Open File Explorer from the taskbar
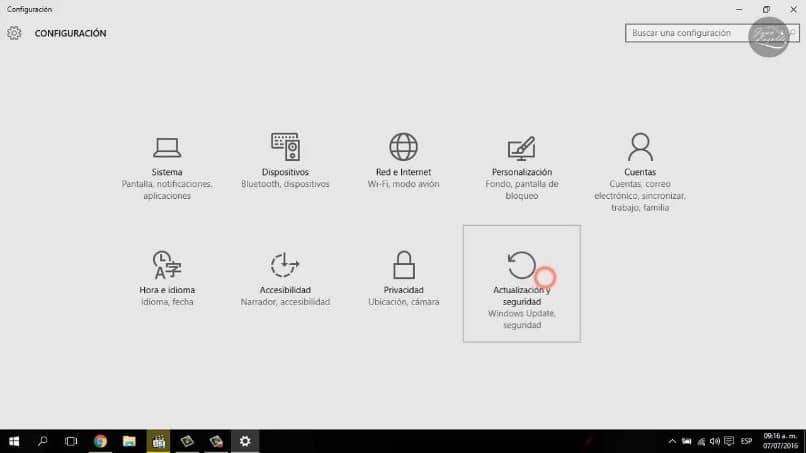The image size is (806, 453). 129,441
